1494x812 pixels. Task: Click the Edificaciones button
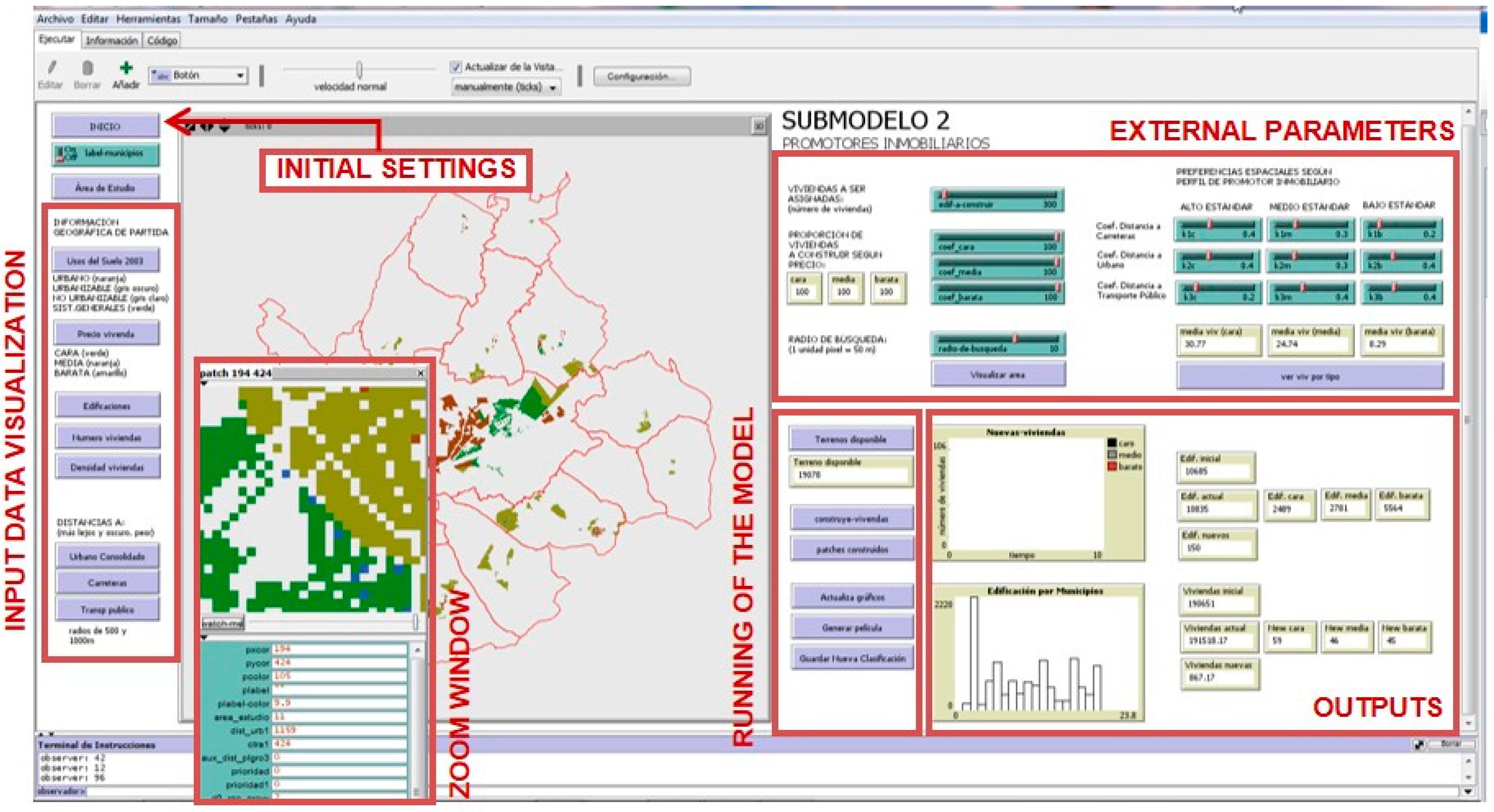click(107, 406)
